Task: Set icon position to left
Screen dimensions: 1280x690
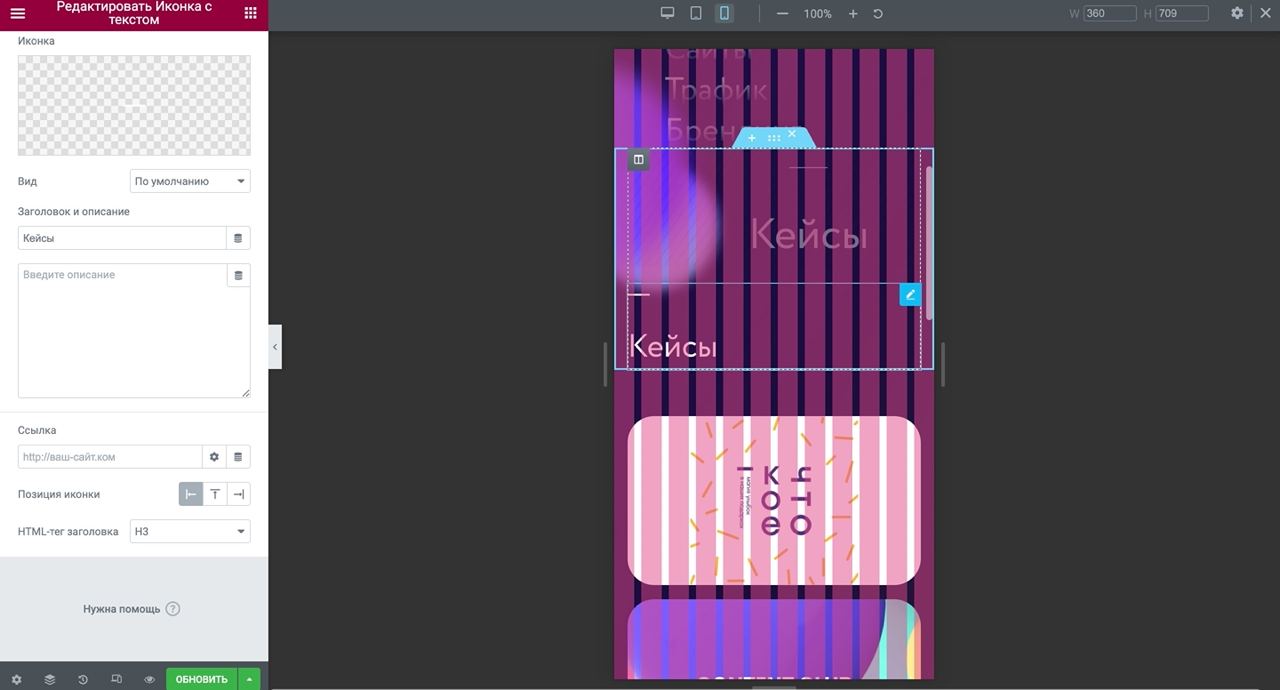Action: tap(191, 494)
